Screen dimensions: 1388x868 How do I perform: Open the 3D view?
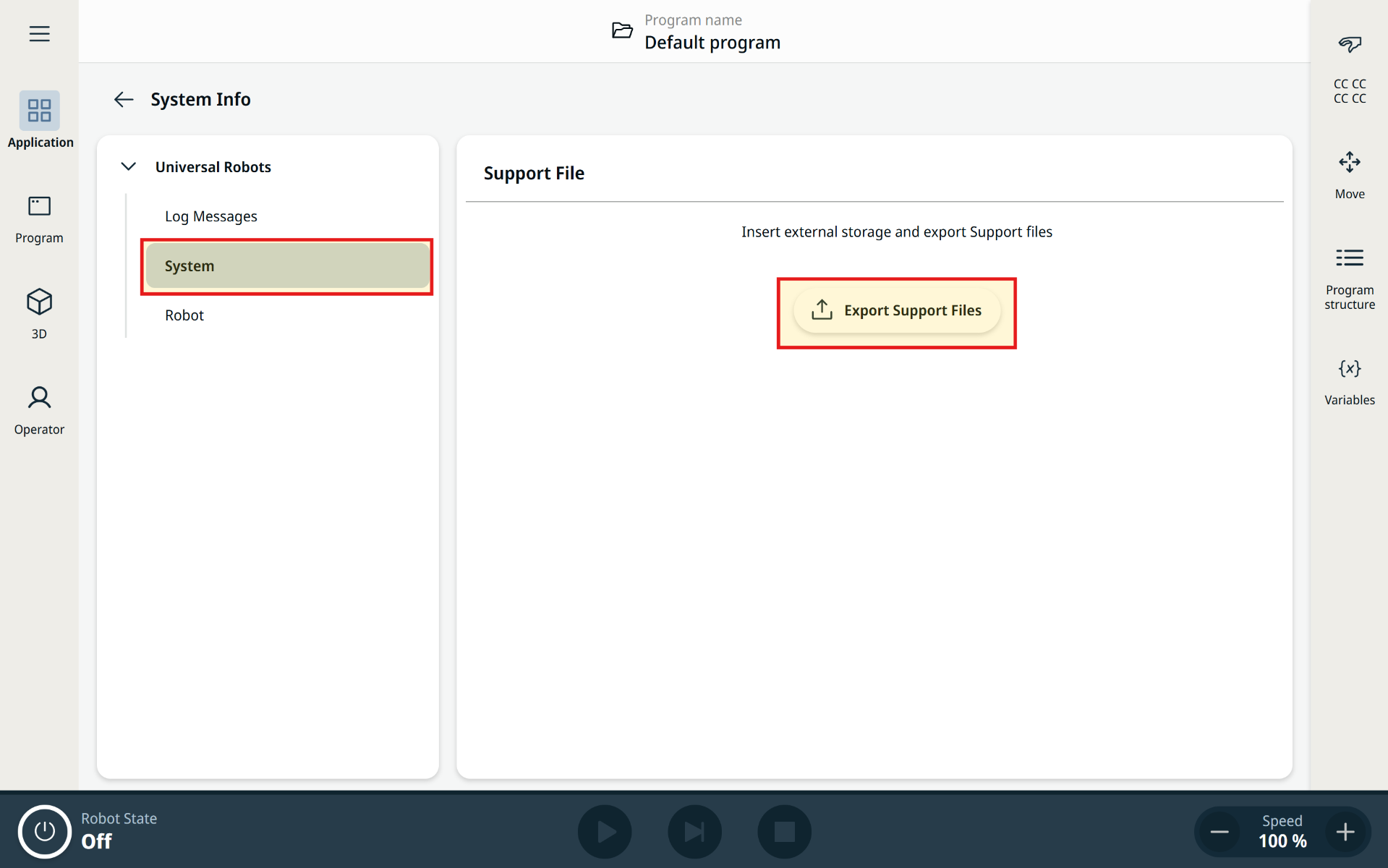point(39,313)
